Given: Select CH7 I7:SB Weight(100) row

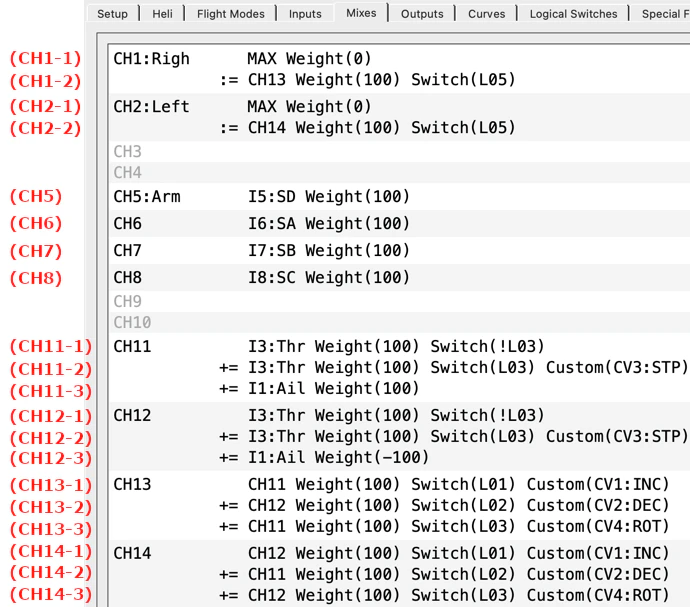Looking at the screenshot, I should [x=399, y=250].
